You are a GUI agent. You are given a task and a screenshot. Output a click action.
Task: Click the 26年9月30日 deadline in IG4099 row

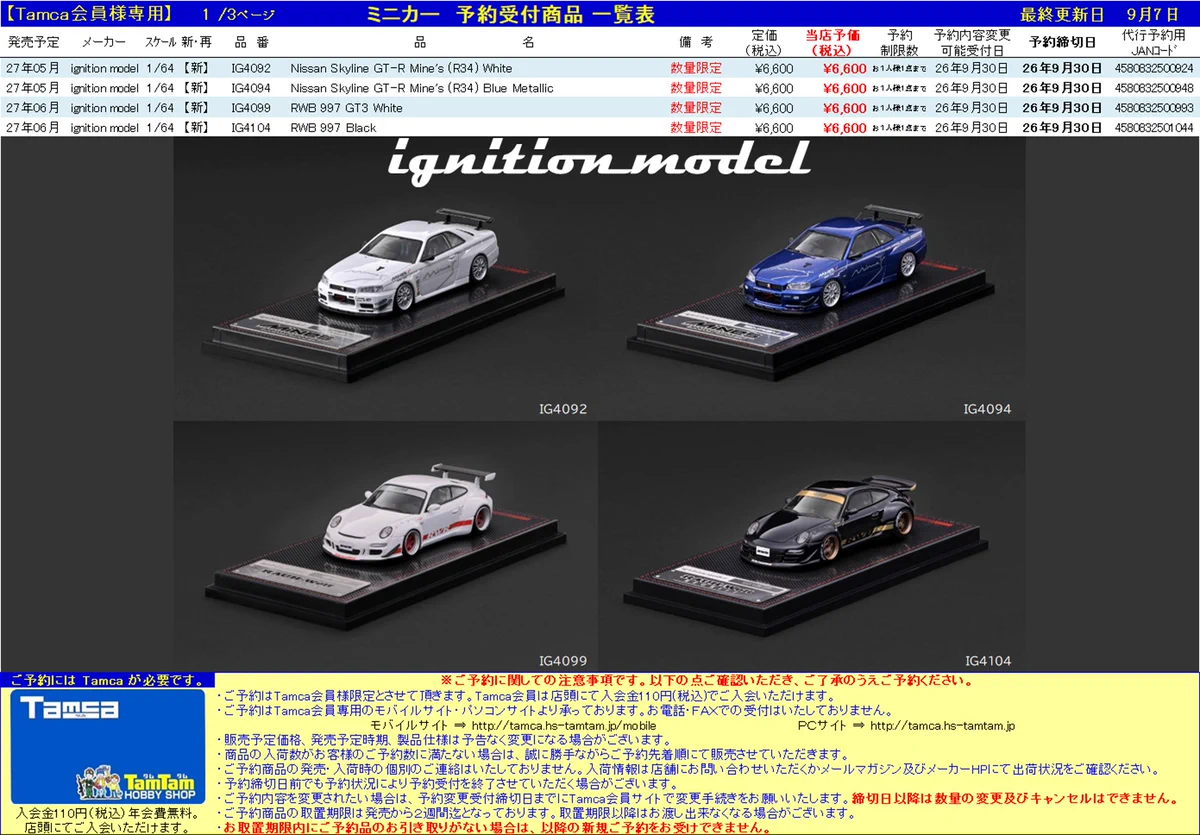(1062, 108)
